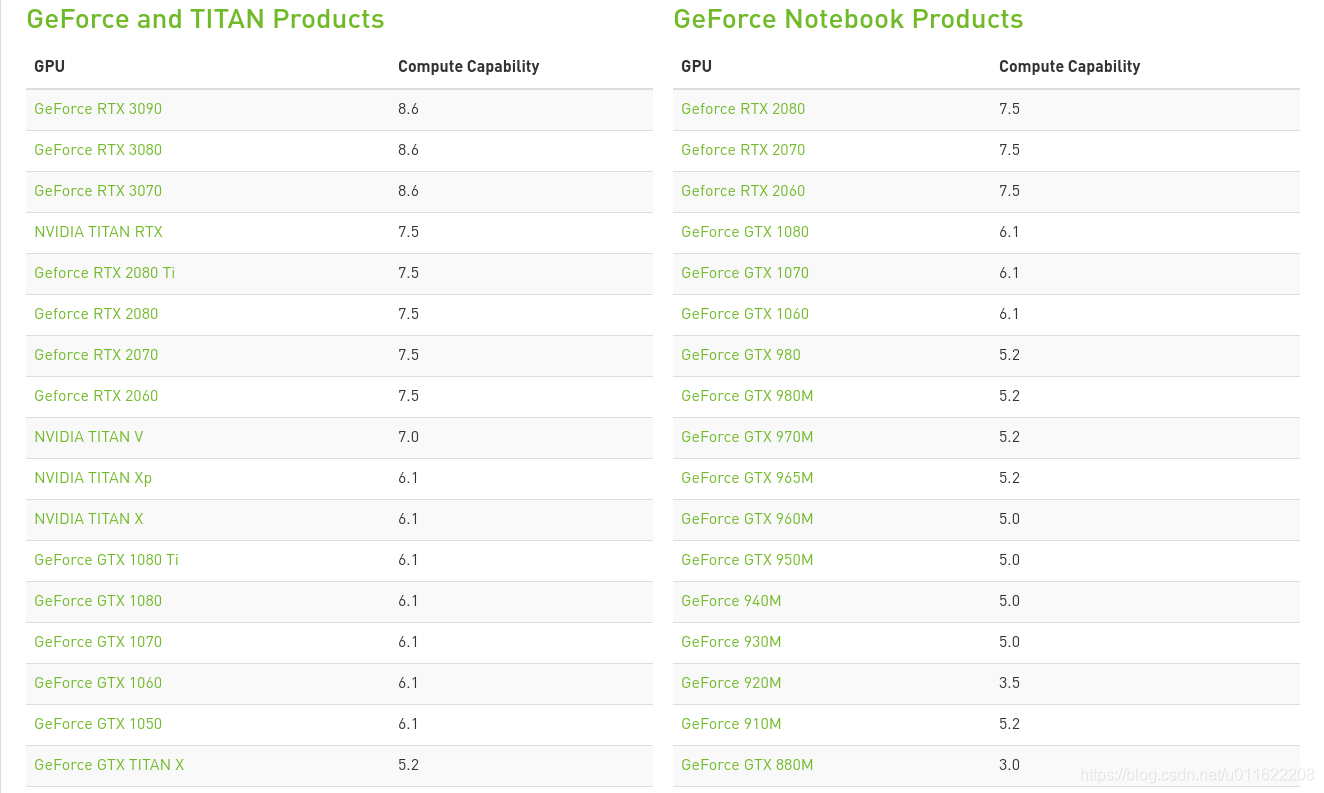Viewport: 1324px width, 793px height.
Task: Open the NVIDIA TITAN V link
Action: [89, 437]
